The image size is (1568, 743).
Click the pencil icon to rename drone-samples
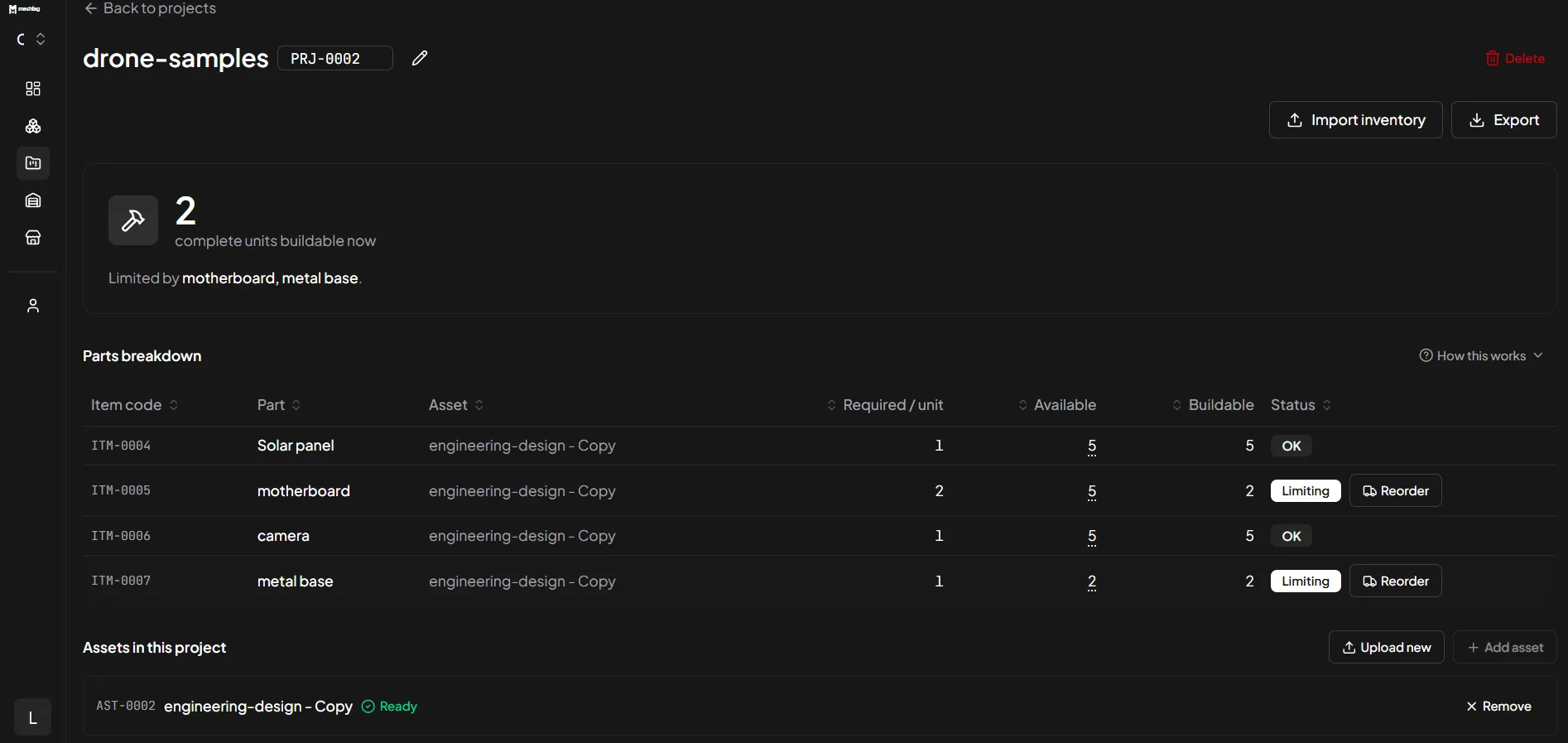tap(420, 58)
